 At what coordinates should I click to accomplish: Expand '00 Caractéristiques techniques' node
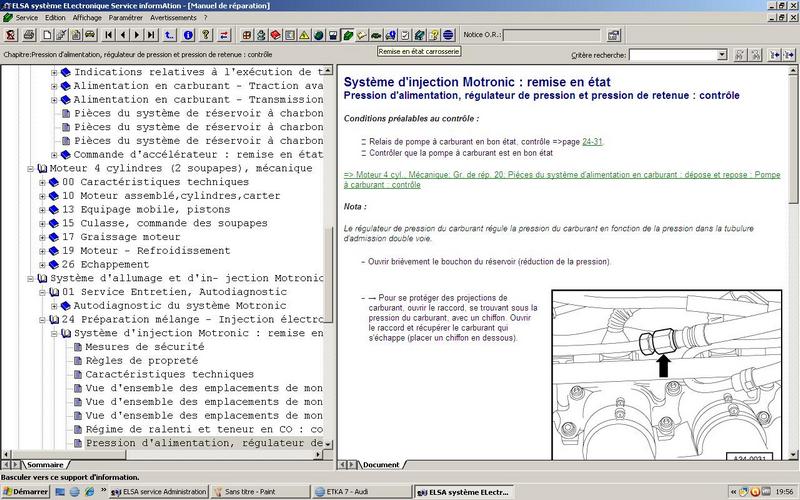coord(42,182)
